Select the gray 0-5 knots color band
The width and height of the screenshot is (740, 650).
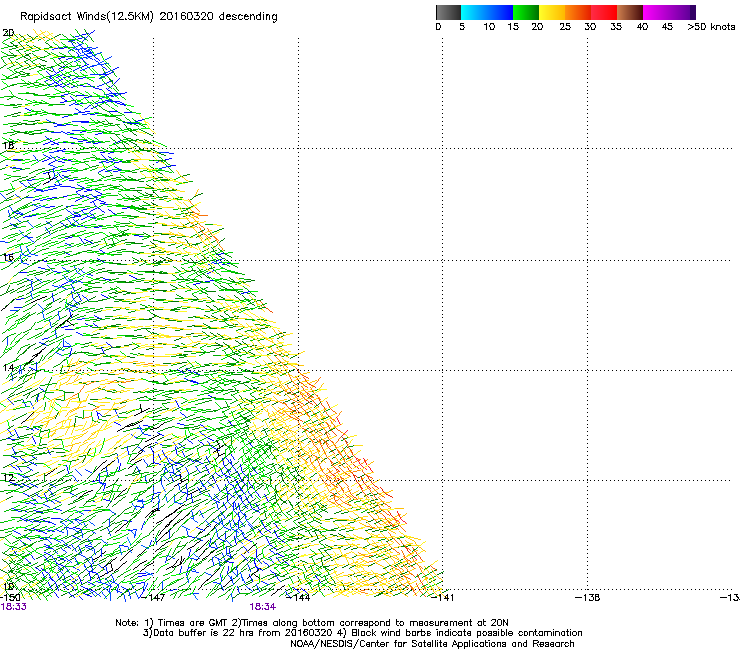point(448,12)
